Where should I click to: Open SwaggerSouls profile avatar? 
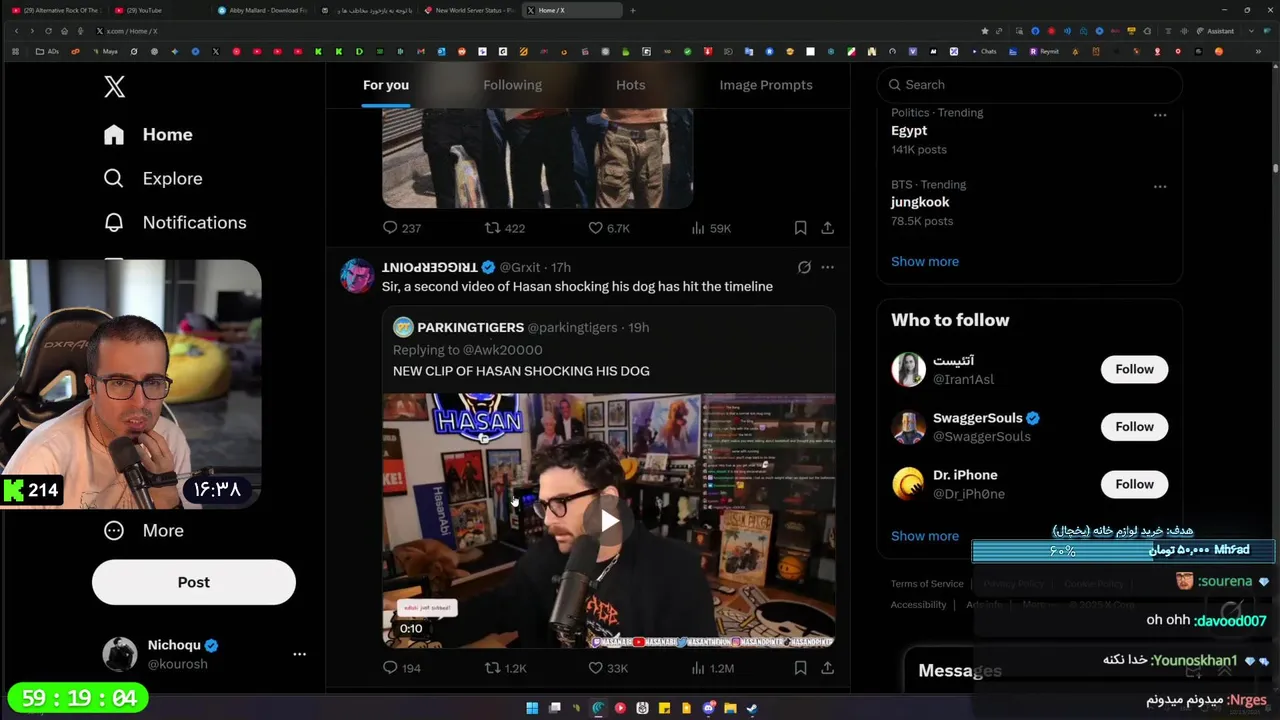909,427
